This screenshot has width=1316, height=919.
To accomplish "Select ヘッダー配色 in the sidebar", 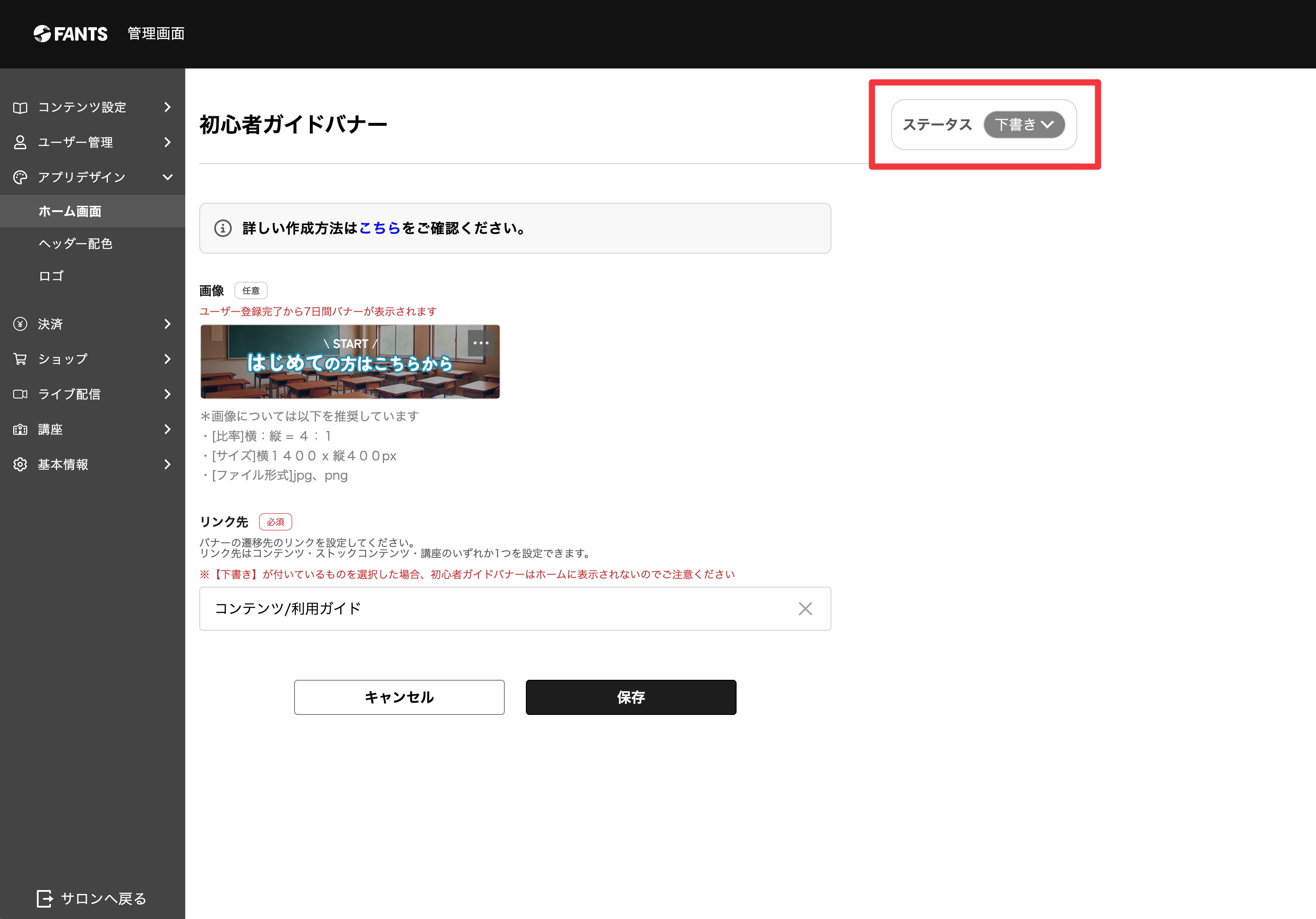I will [x=75, y=244].
